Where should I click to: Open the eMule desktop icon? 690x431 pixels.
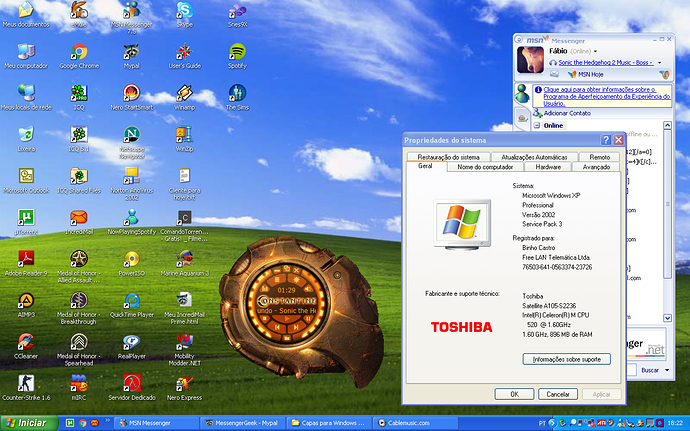click(x=79, y=14)
